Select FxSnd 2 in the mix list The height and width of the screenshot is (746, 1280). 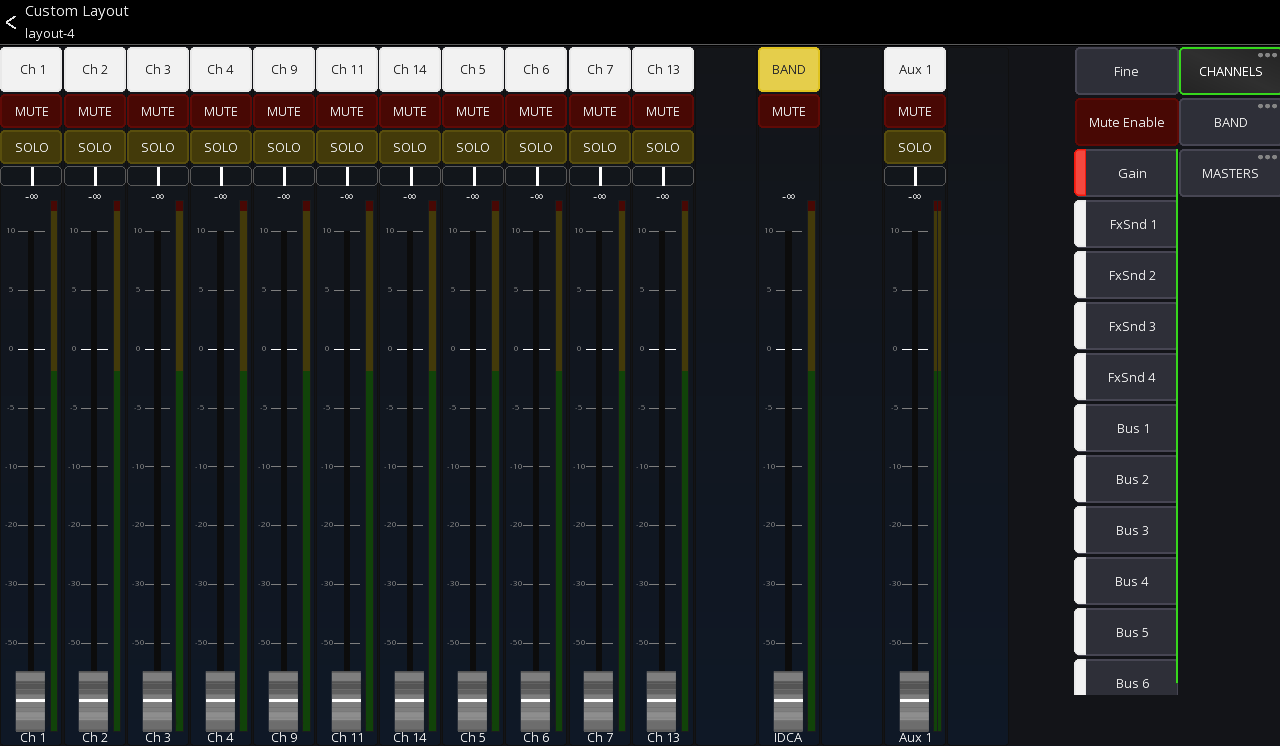click(1126, 275)
